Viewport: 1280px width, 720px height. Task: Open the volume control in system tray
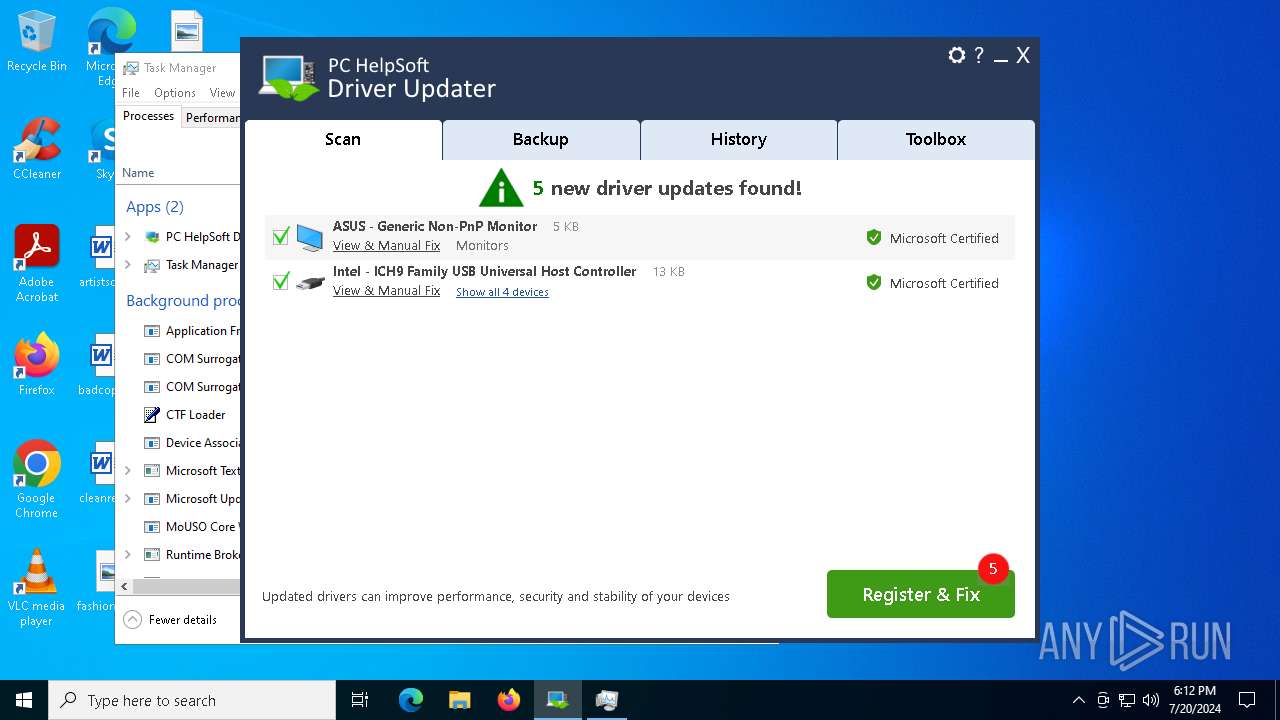(1151, 700)
